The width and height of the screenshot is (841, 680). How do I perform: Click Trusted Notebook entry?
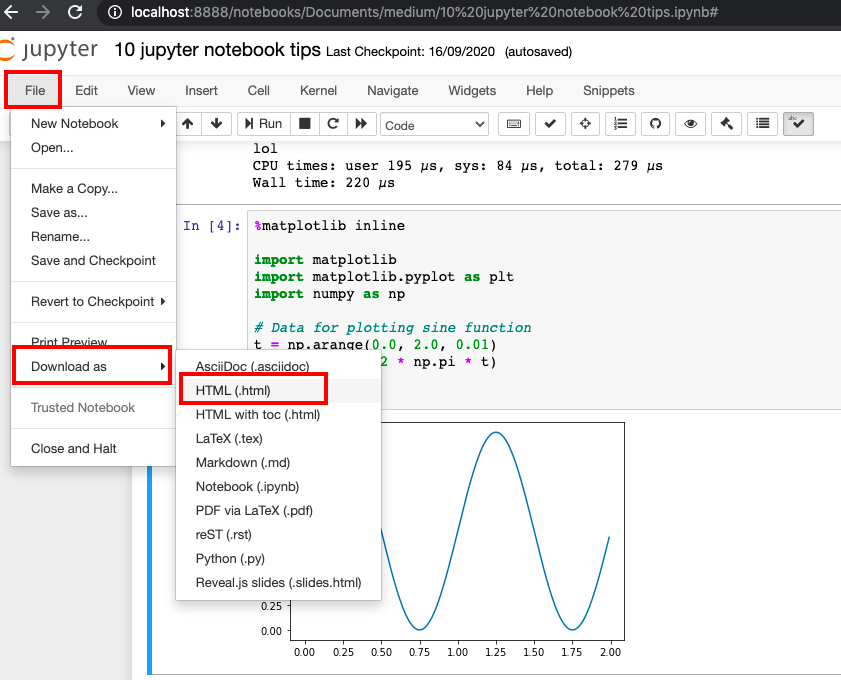click(x=93, y=408)
